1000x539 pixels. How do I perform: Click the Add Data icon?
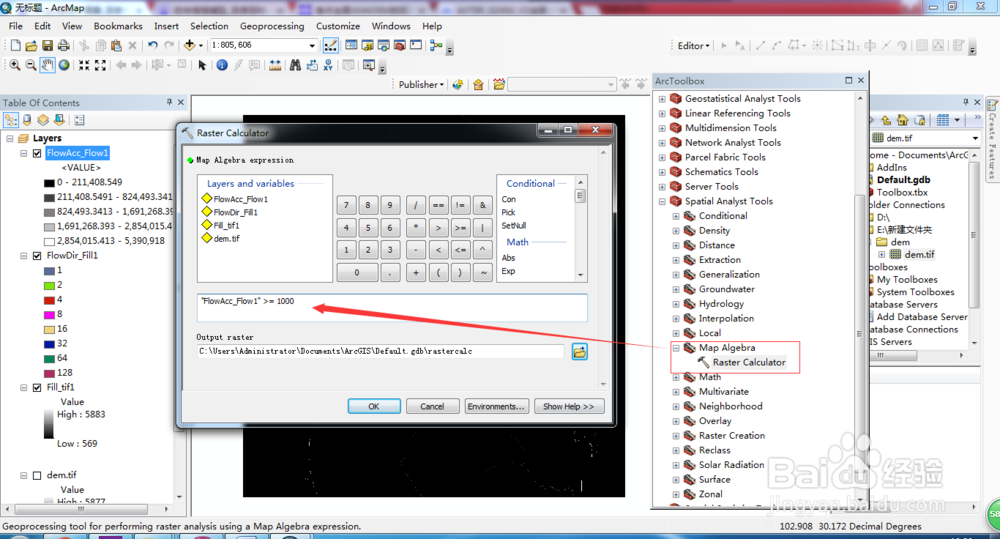[189, 45]
